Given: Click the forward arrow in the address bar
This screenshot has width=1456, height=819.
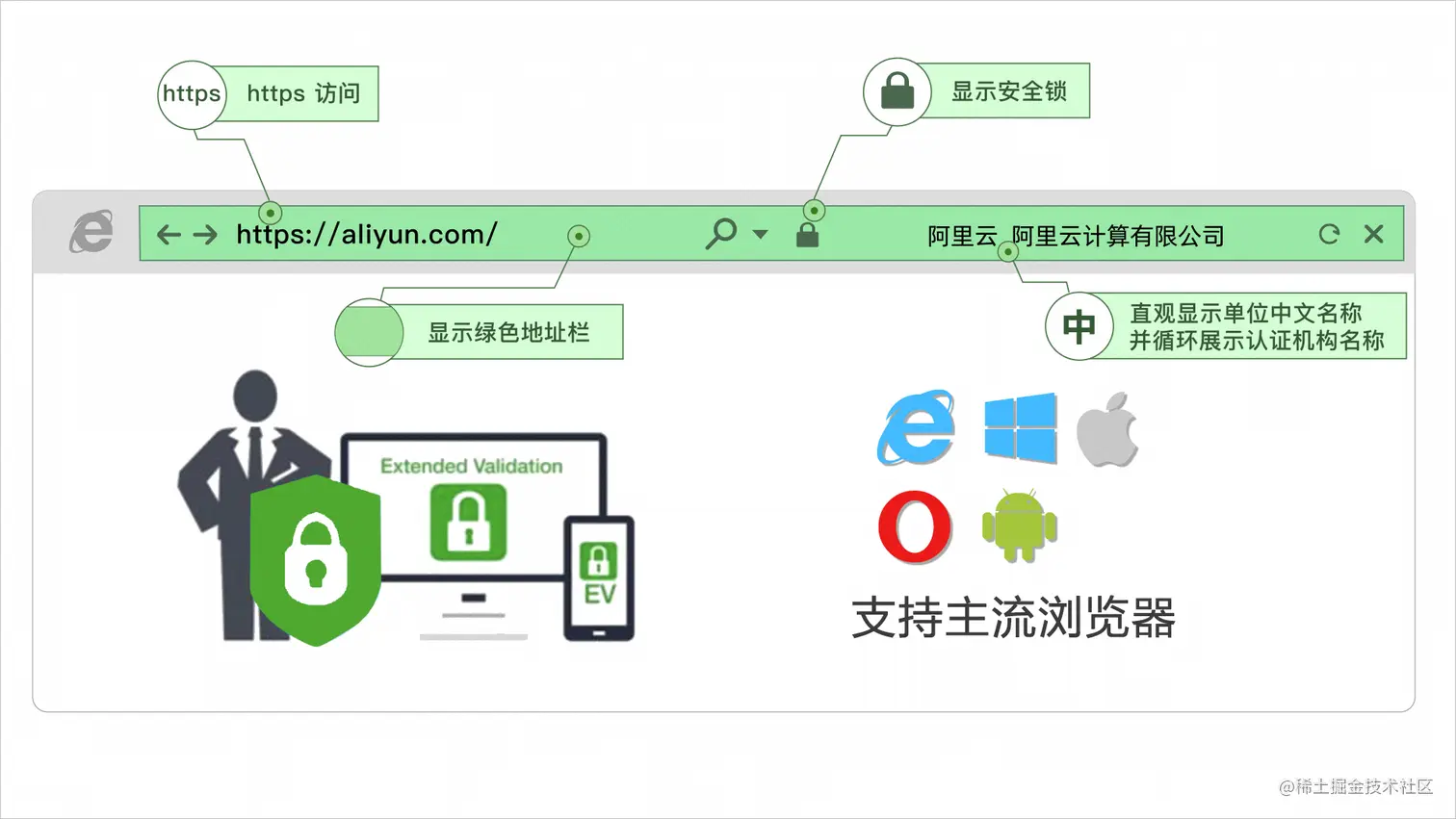Looking at the screenshot, I should point(205,234).
